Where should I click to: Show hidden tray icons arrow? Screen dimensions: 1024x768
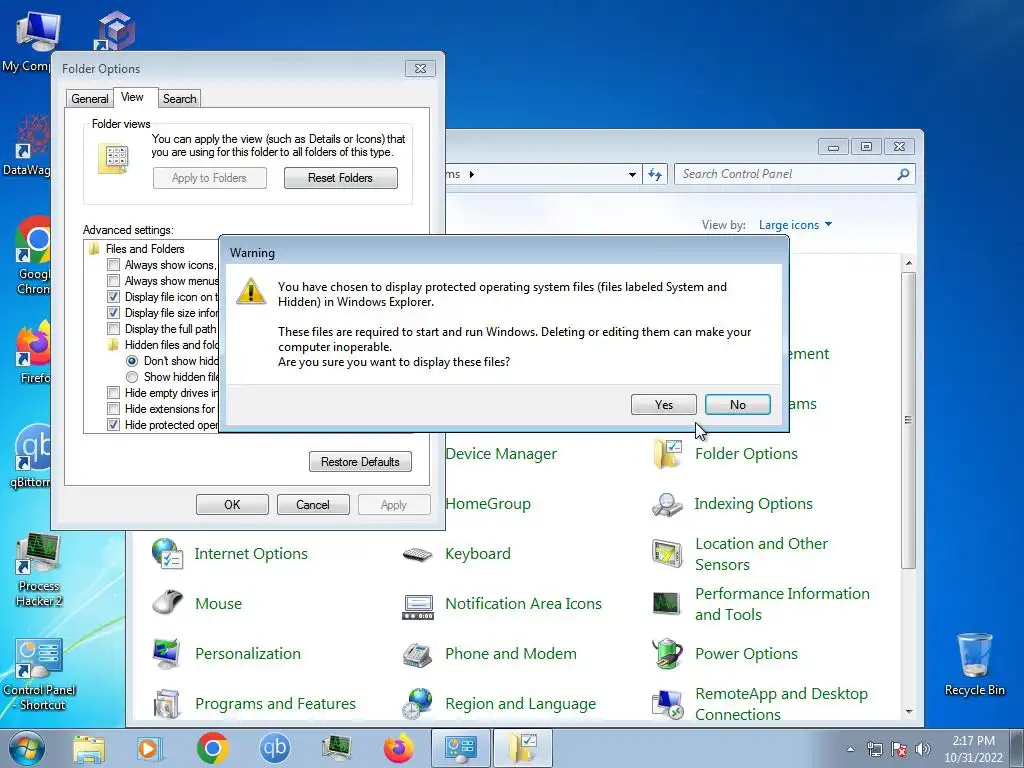[850, 749]
